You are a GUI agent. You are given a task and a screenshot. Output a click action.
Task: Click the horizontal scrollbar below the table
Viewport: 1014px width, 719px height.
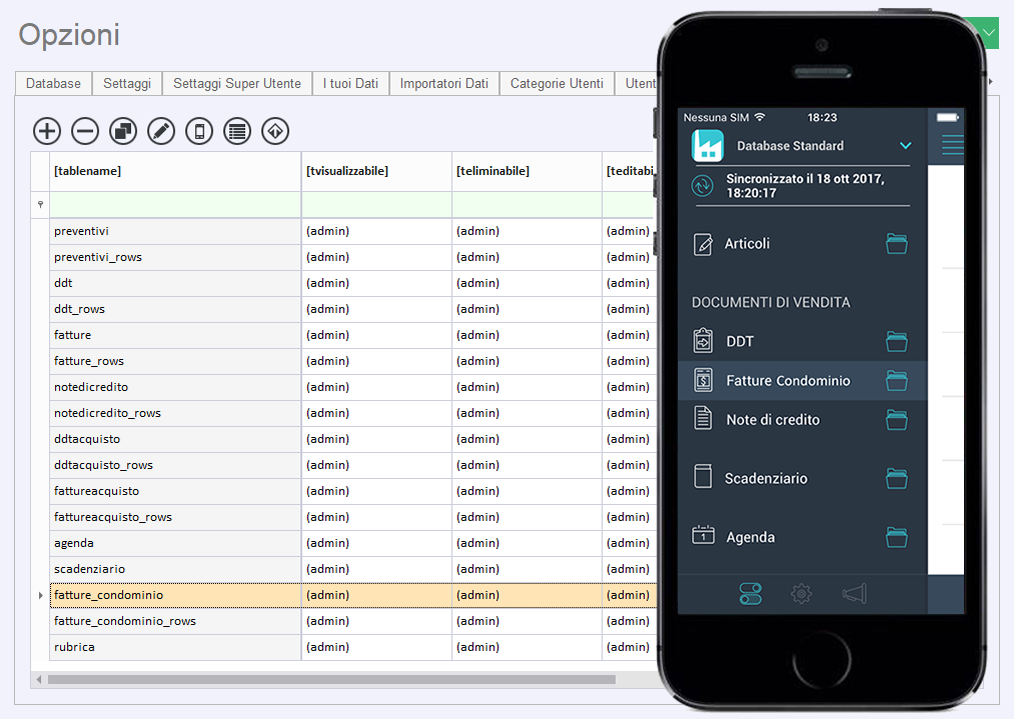click(x=330, y=679)
